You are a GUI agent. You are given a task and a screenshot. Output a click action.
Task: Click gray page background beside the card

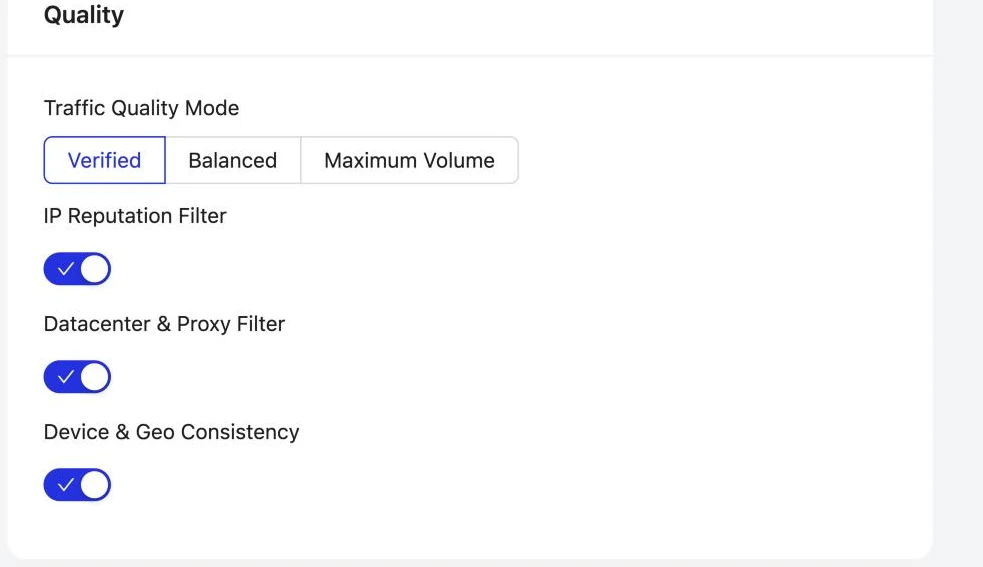(958, 282)
